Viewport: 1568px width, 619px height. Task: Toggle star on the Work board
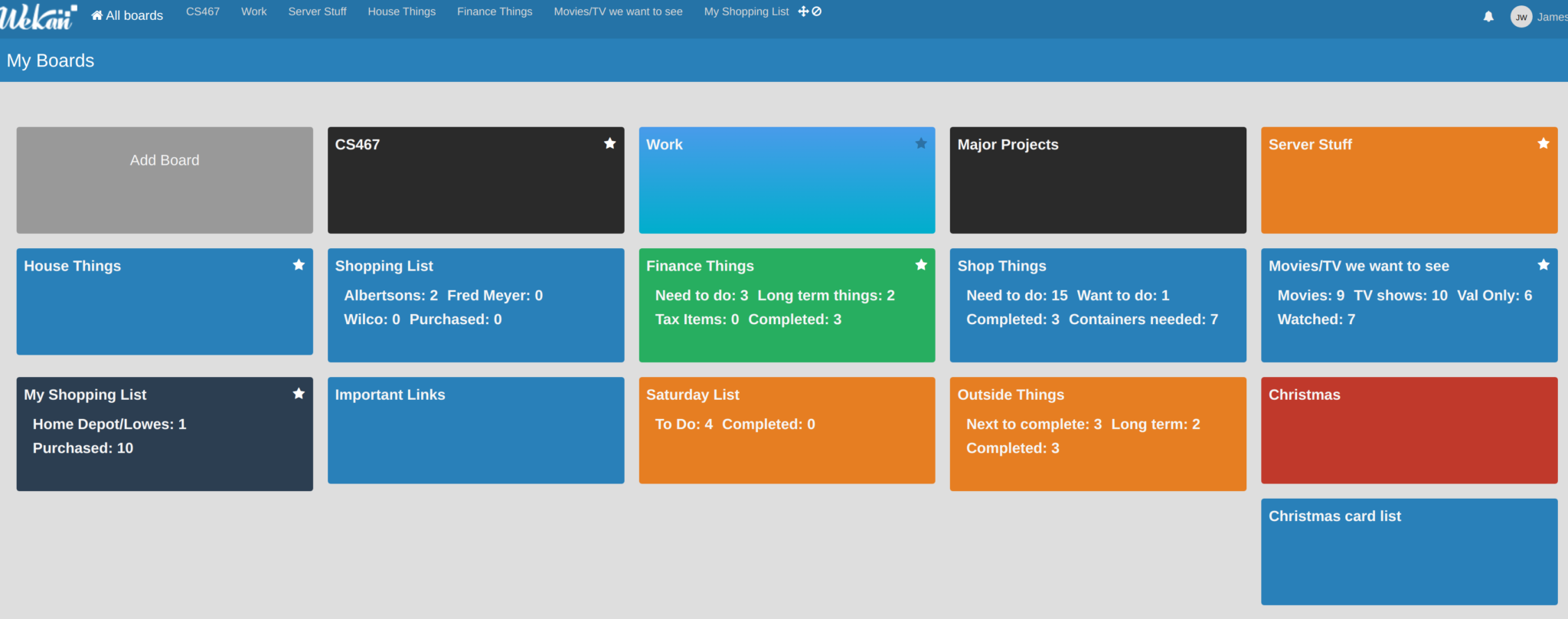tap(921, 143)
